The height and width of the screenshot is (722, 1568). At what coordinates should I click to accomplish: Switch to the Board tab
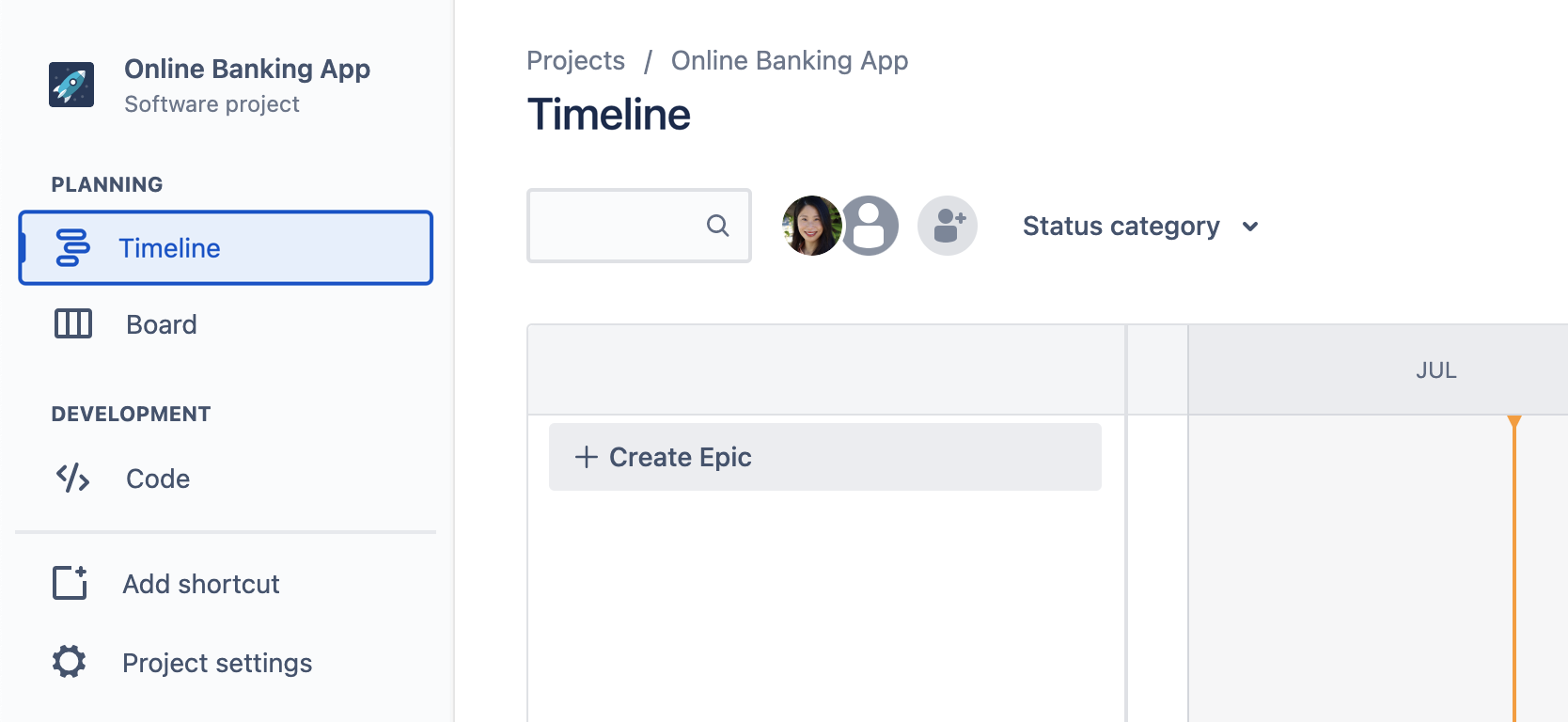click(161, 323)
